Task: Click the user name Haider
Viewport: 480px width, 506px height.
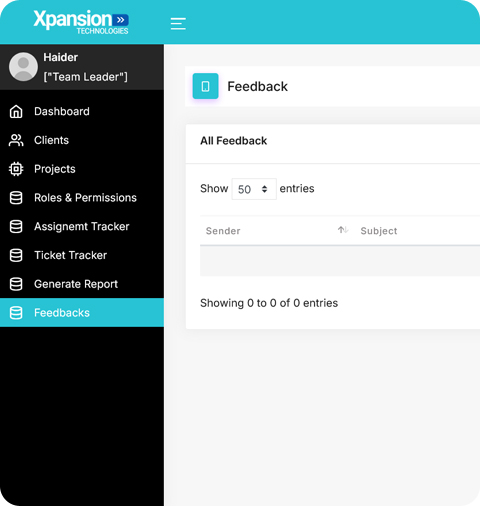Action: [x=60, y=57]
